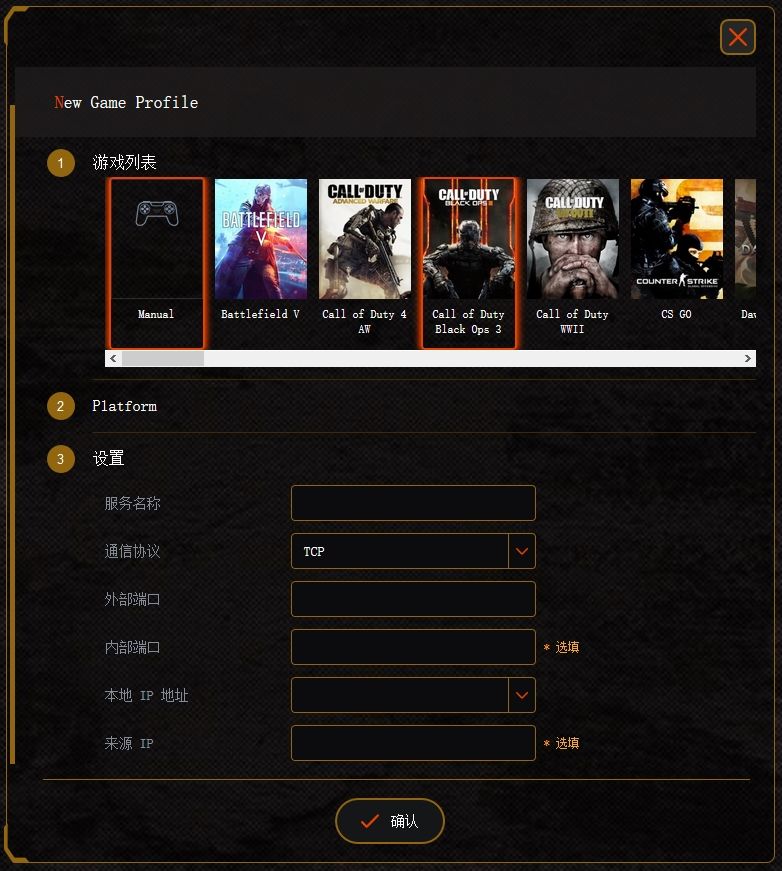Close the New Game Profile dialog
Screen dimensions: 782x871
click(738, 37)
